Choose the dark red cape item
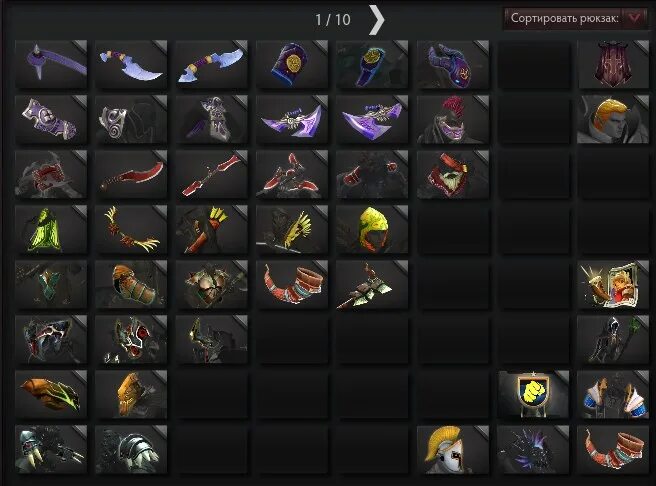 613,64
